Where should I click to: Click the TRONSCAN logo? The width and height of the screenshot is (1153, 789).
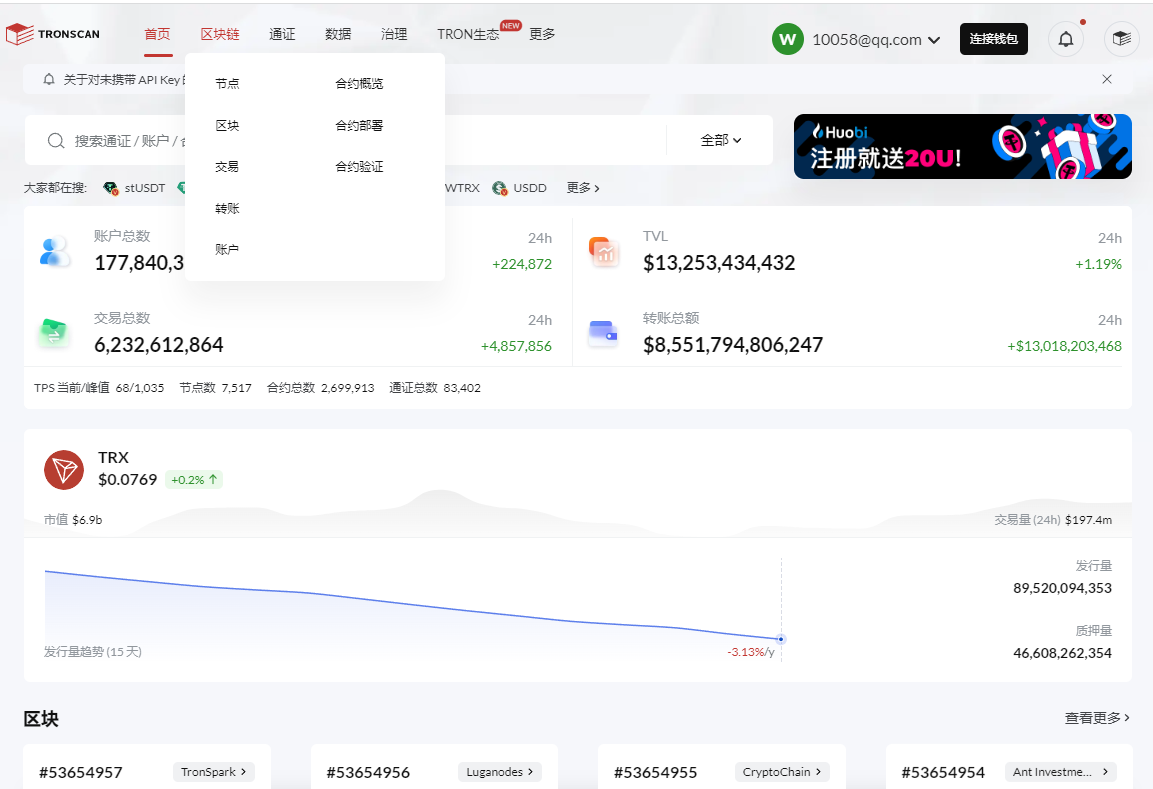tap(53, 34)
